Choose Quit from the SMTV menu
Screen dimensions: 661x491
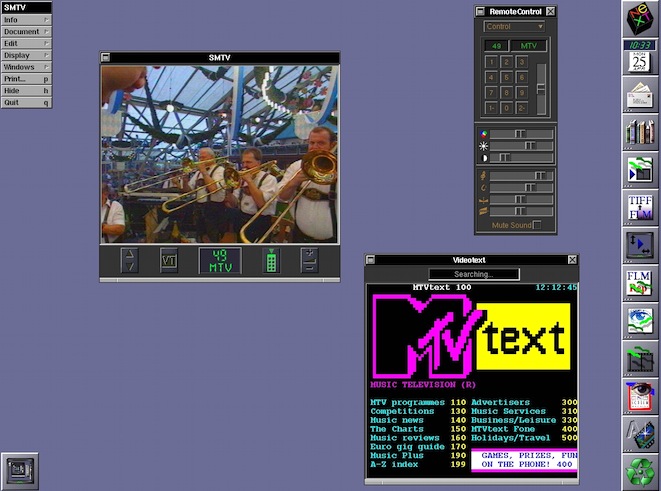[x=26, y=102]
